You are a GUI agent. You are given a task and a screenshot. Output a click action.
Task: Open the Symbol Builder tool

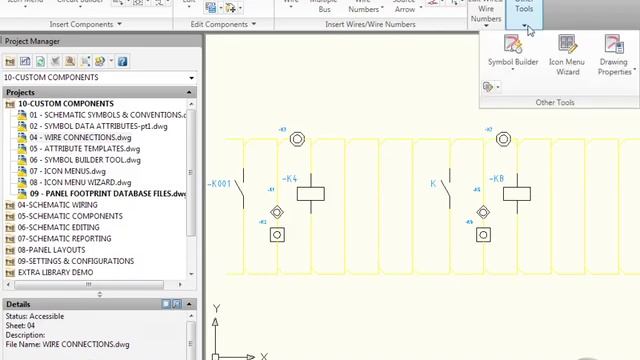coord(513,51)
